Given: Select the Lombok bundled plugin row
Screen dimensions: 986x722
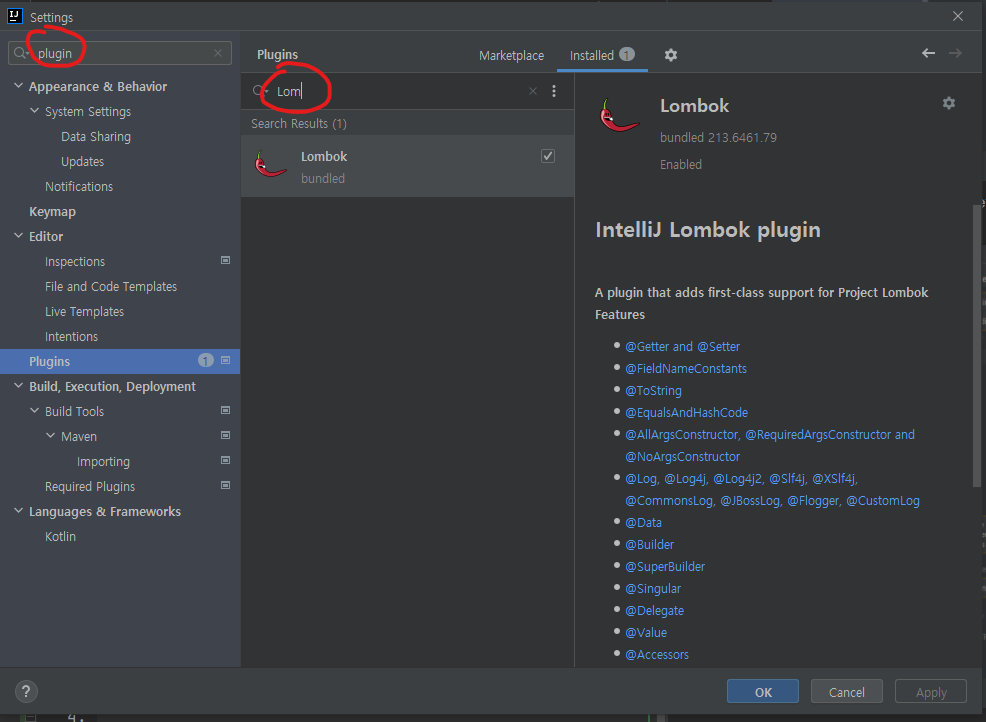Looking at the screenshot, I should 407,167.
